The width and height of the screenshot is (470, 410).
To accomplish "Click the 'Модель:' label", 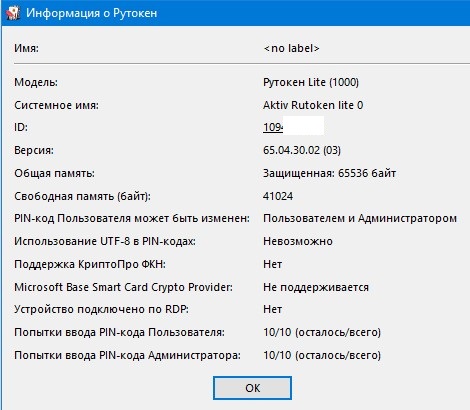I will click(36, 82).
